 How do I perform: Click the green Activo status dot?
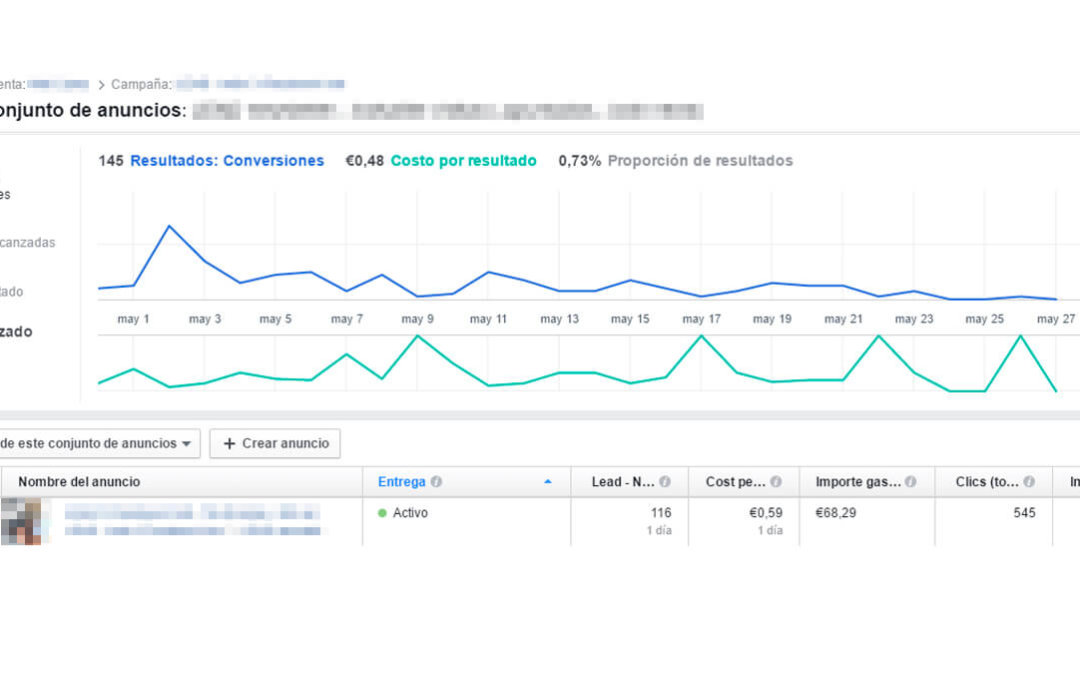click(382, 513)
